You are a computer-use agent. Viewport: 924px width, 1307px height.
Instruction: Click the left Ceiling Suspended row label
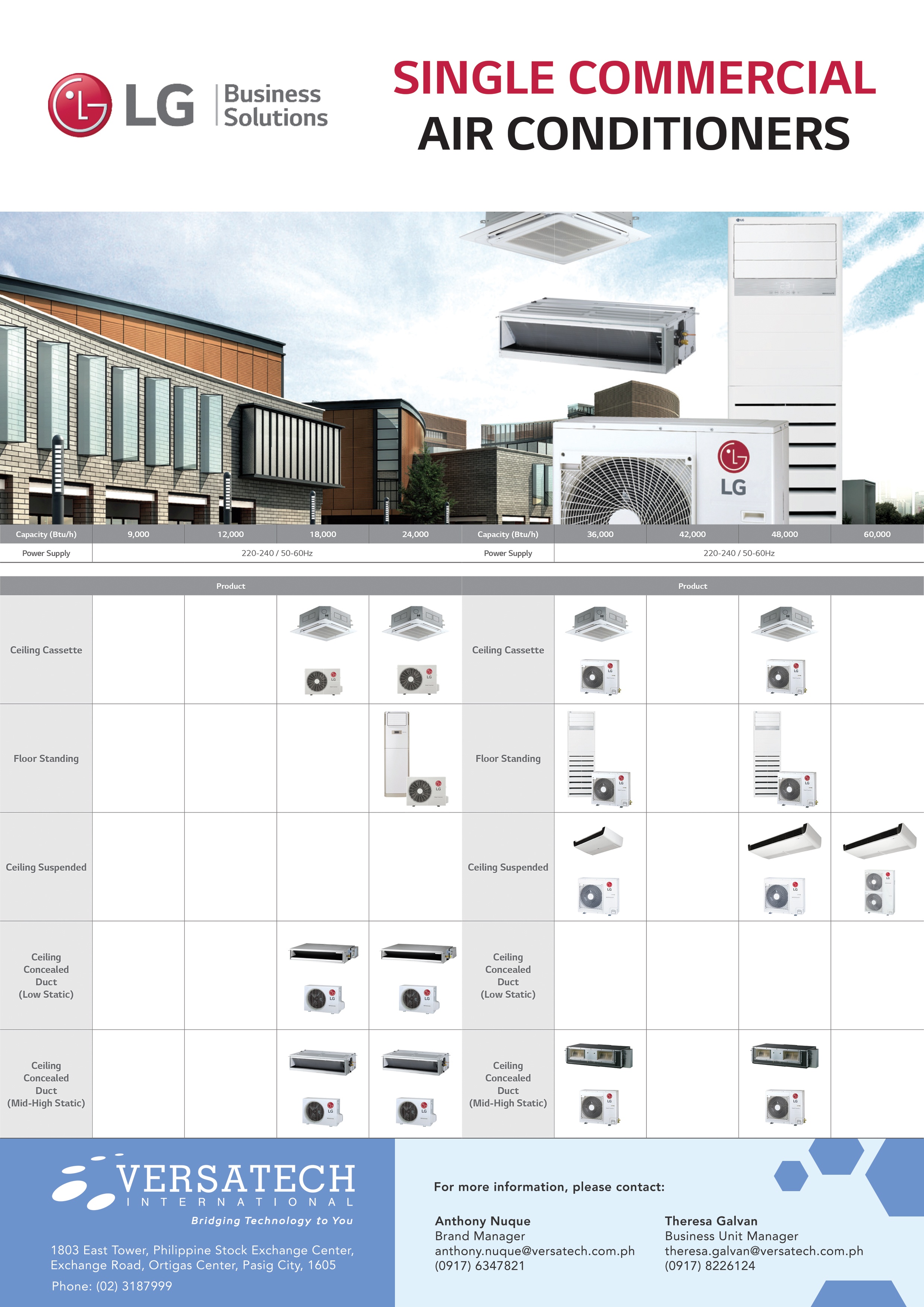[46, 867]
